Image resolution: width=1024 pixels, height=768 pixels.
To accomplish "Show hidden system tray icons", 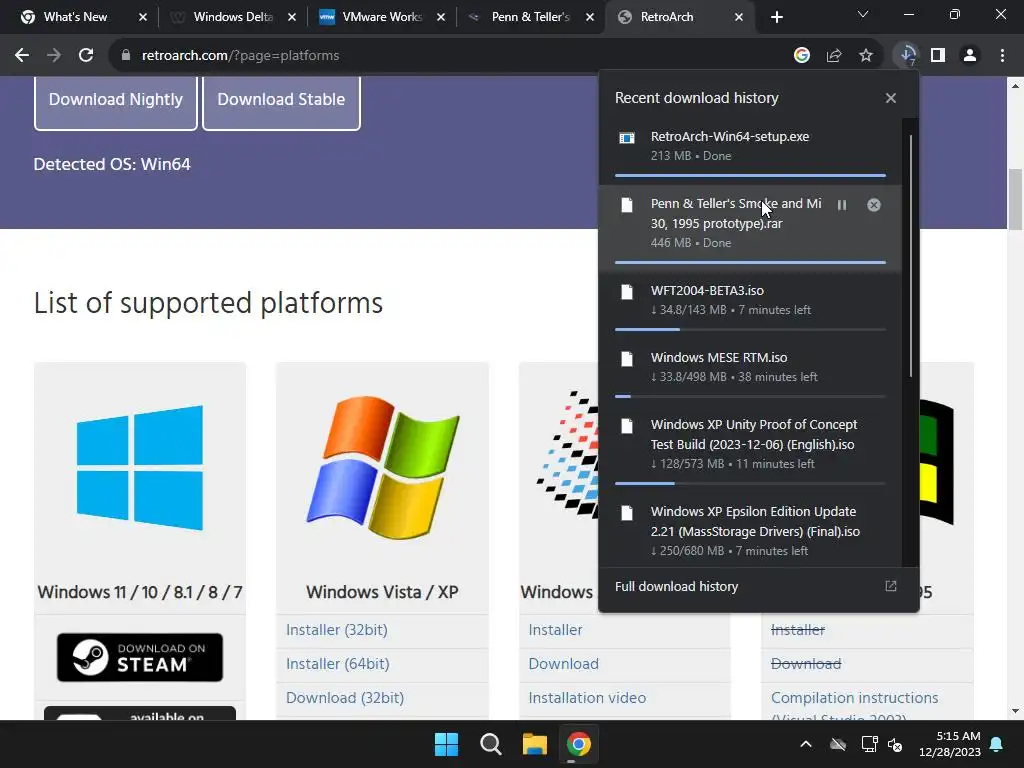I will click(x=806, y=744).
